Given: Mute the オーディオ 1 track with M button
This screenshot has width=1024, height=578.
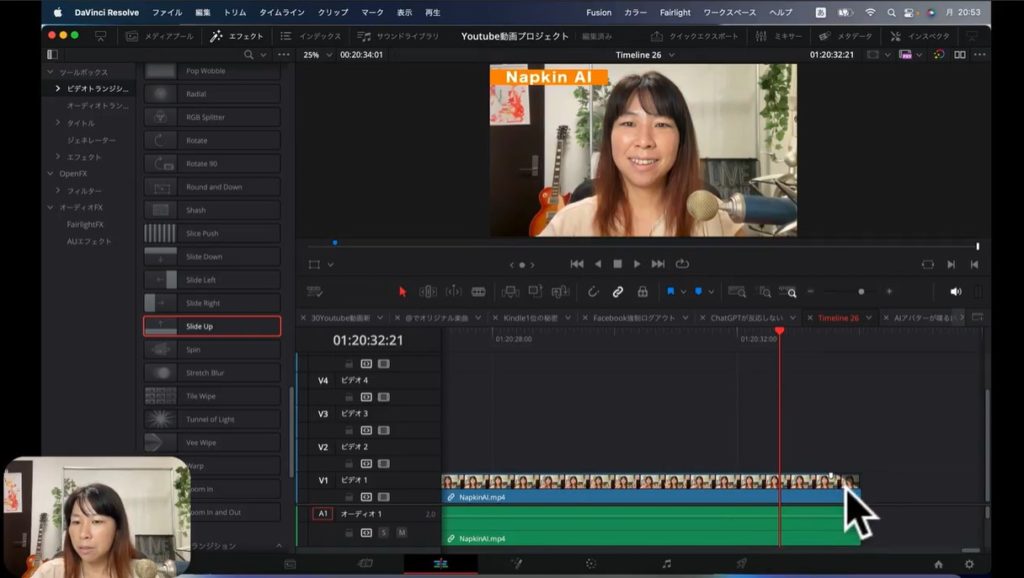Looking at the screenshot, I should click(401, 532).
